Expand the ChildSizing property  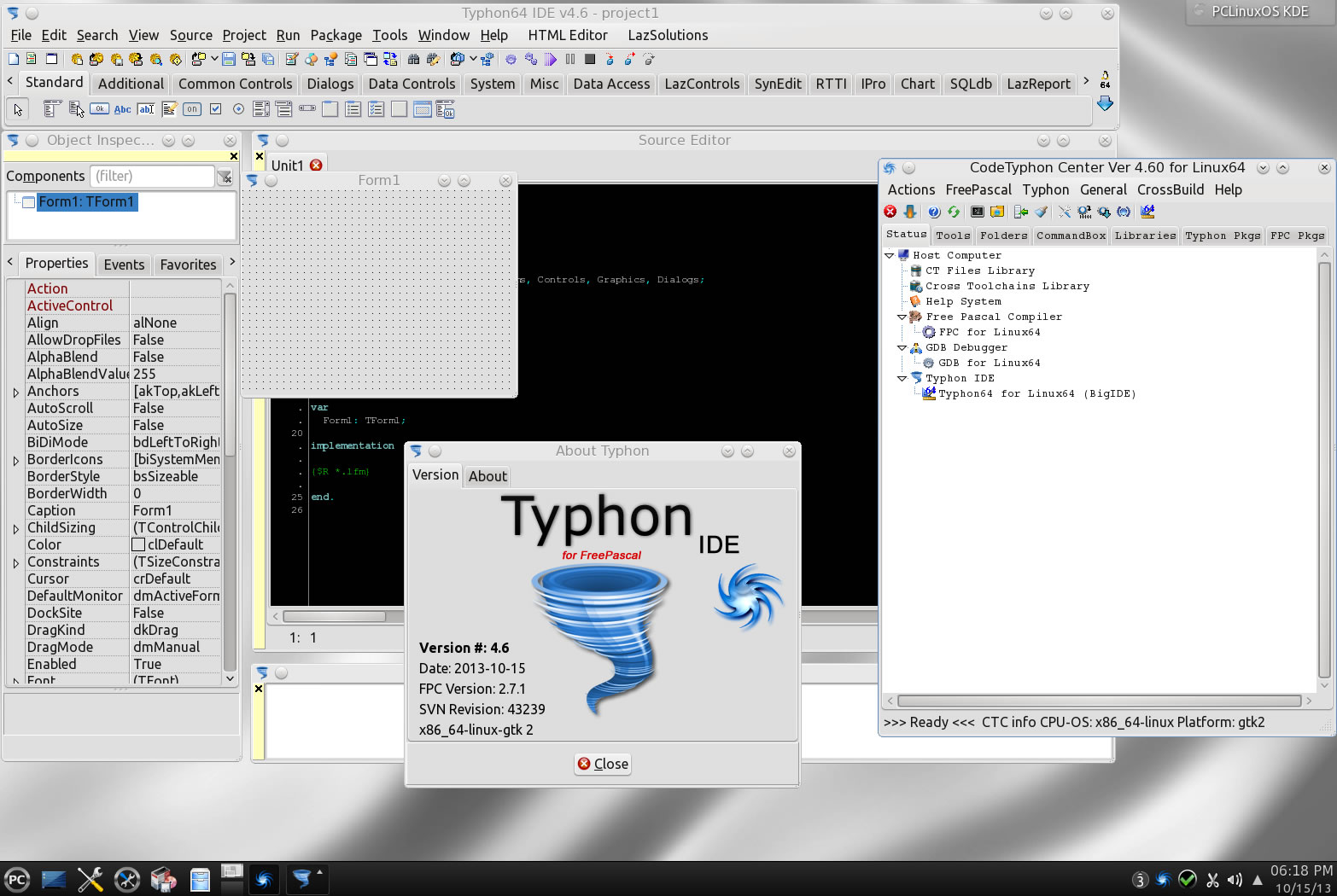(x=15, y=529)
